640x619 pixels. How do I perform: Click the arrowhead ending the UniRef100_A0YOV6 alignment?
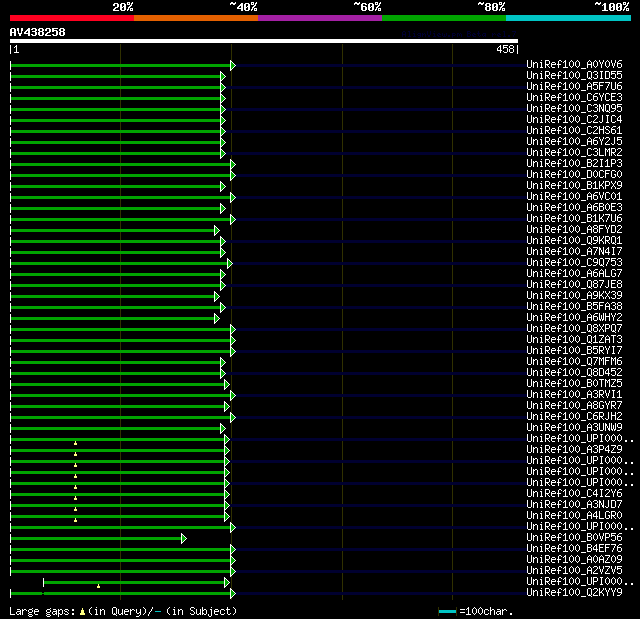point(233,65)
